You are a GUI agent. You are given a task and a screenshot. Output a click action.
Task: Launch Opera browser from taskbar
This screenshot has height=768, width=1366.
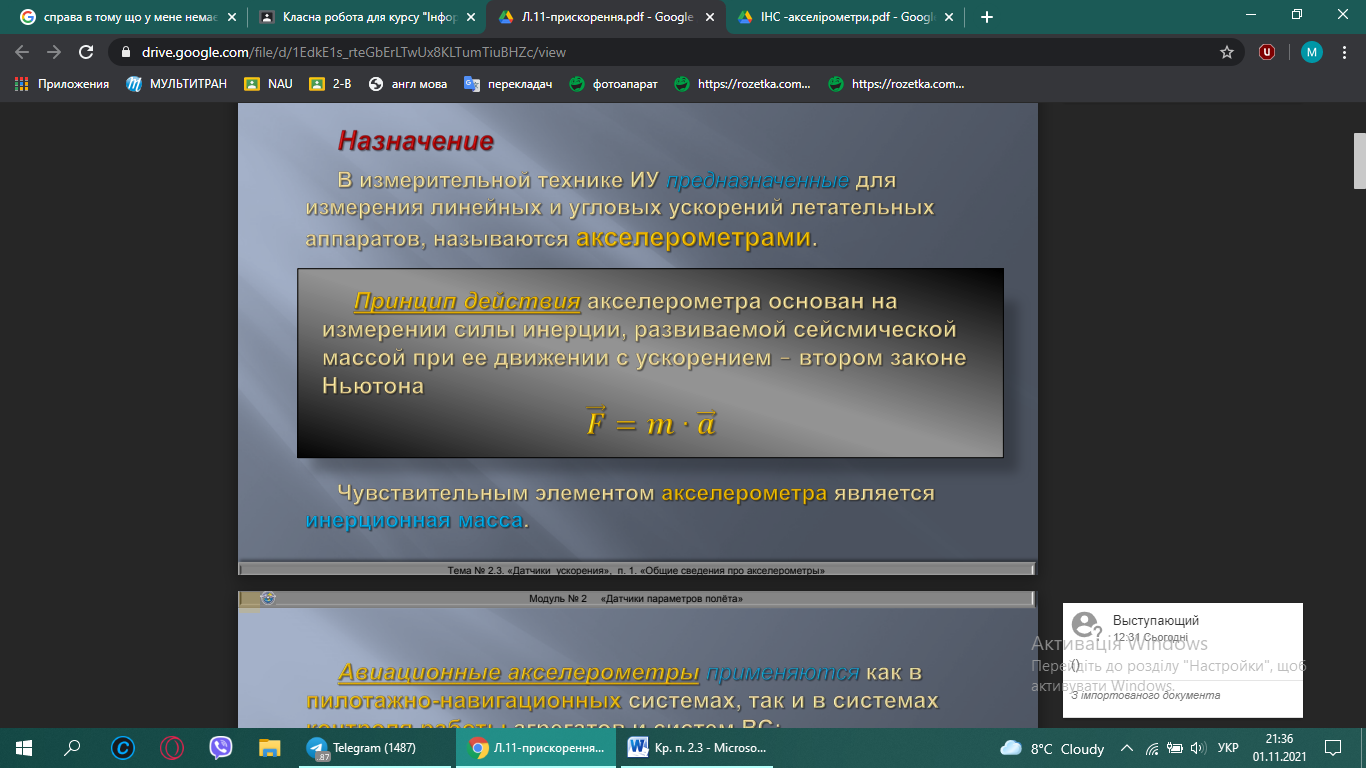[x=172, y=747]
